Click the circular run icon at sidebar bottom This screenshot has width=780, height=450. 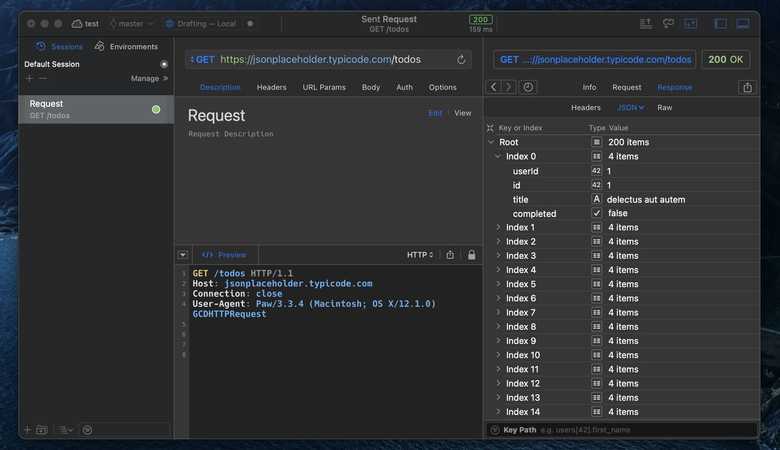pyautogui.click(x=87, y=430)
